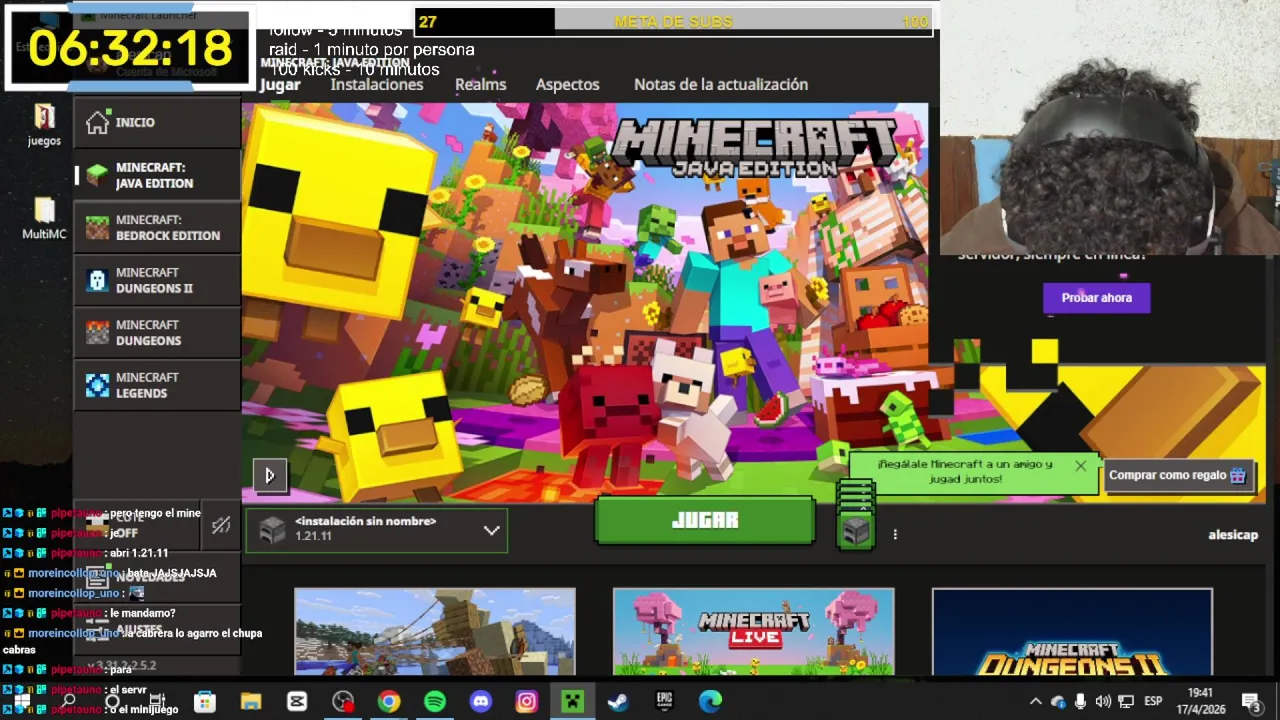
Task: Open Minecraft Dungeons in sidebar
Action: click(157, 332)
